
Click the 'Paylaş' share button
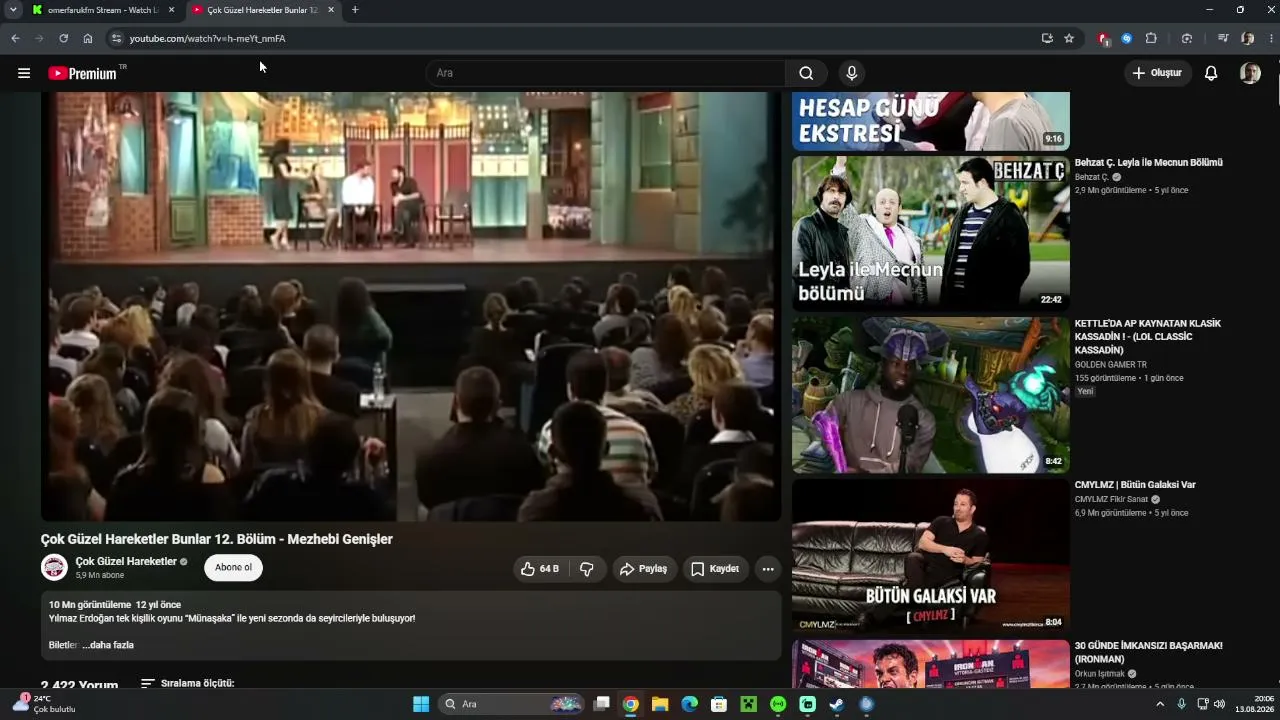point(645,569)
